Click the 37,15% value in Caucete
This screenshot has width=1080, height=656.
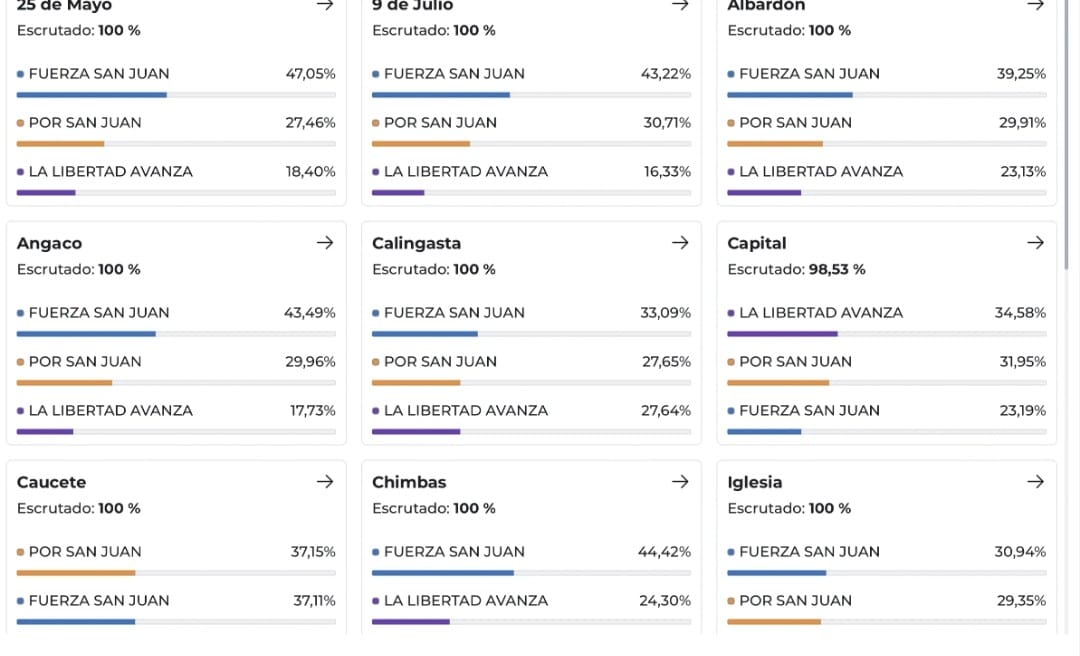[x=313, y=552]
